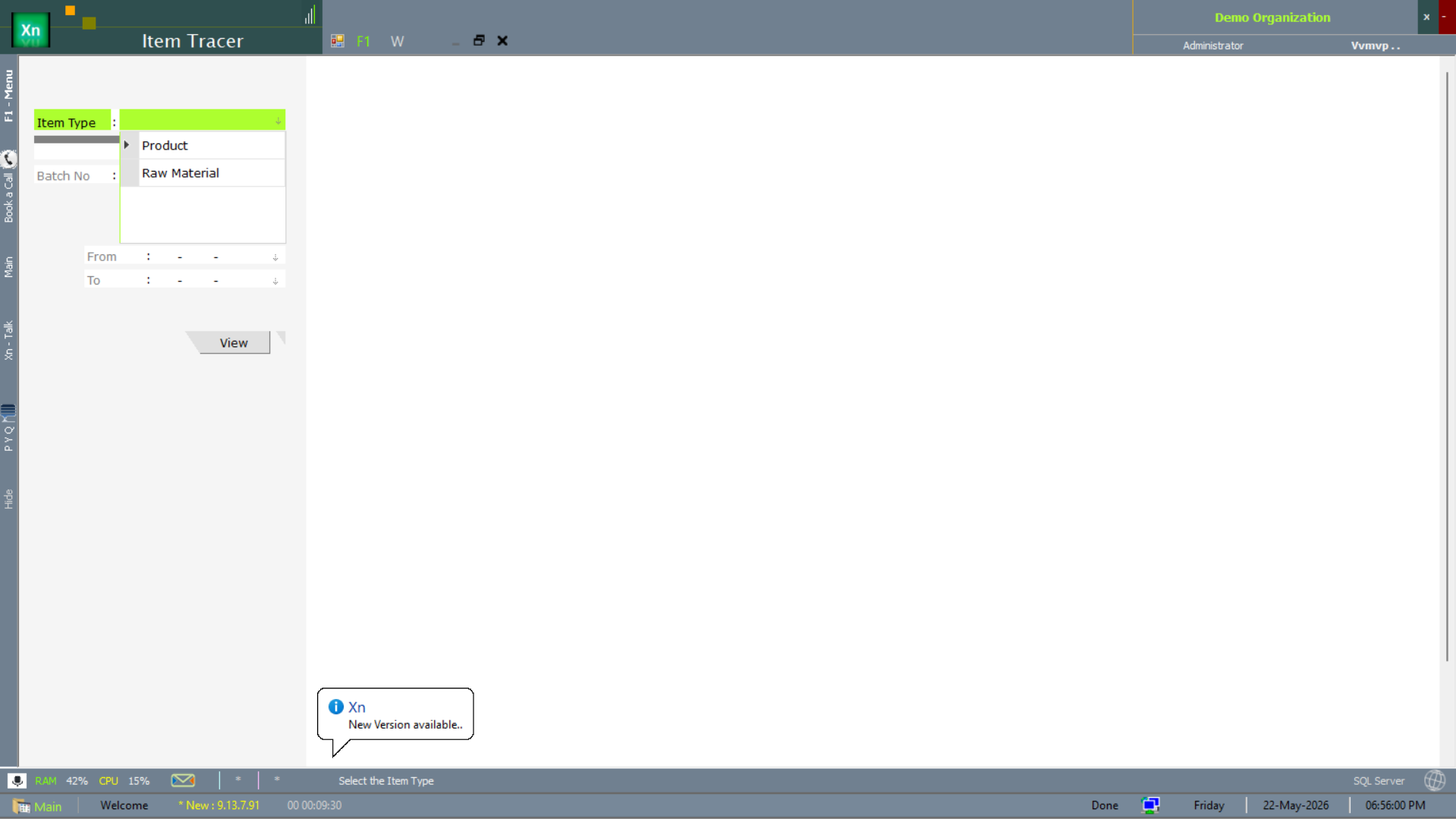Click the info icon in notification balloon
This screenshot has height=819, width=1456.
336,707
